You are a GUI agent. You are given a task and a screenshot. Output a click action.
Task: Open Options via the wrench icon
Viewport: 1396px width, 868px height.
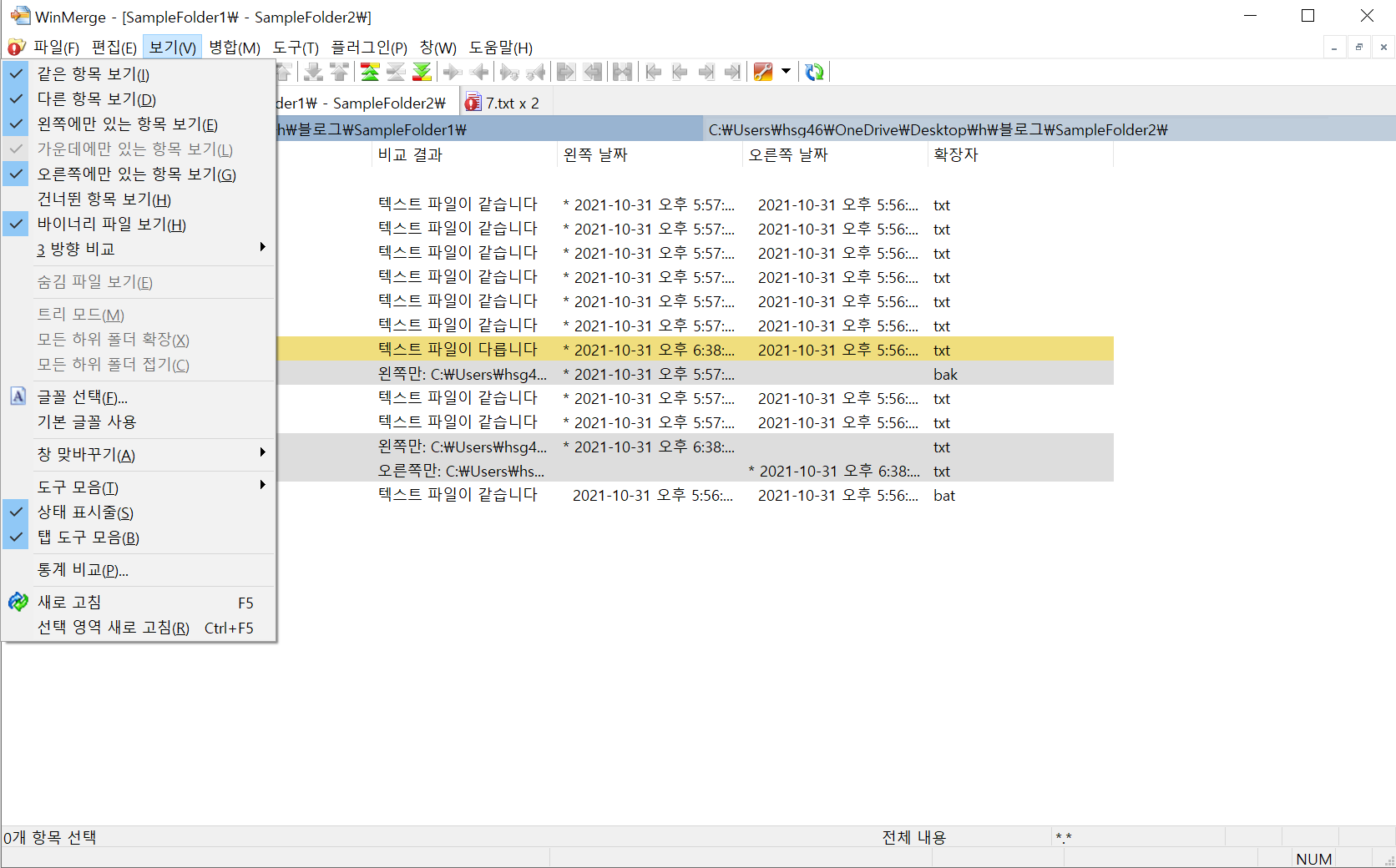pos(763,72)
